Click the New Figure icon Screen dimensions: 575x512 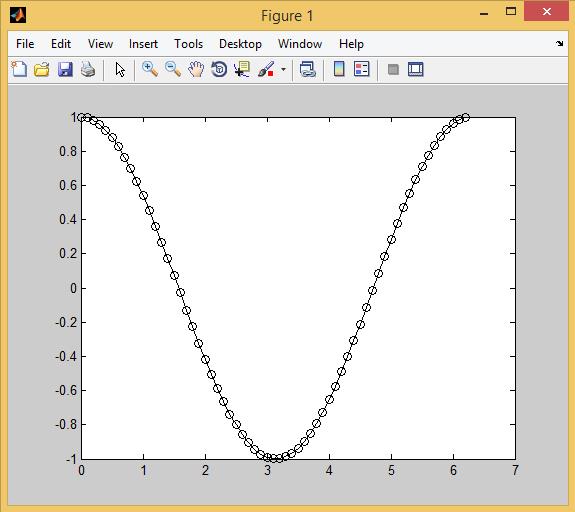tap(19, 69)
